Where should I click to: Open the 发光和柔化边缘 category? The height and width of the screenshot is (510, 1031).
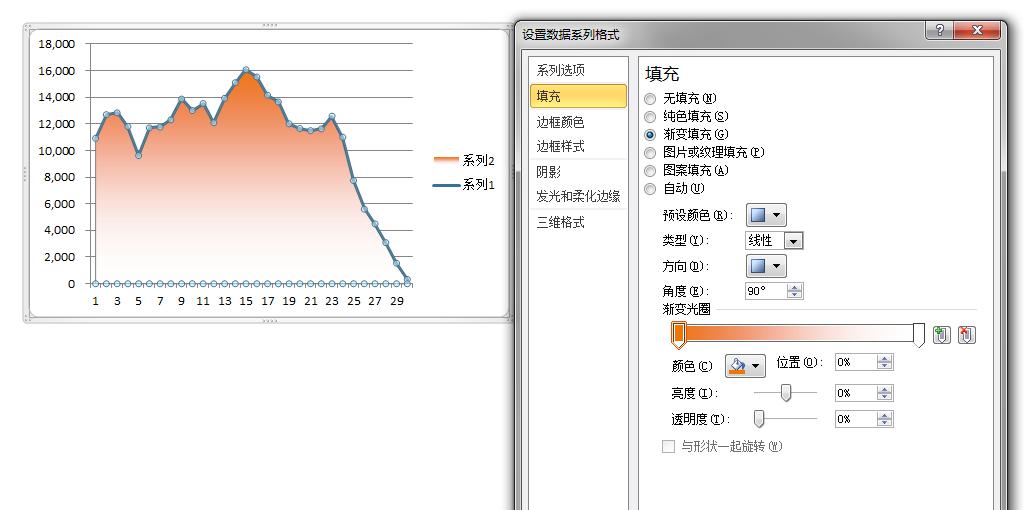(x=578, y=196)
